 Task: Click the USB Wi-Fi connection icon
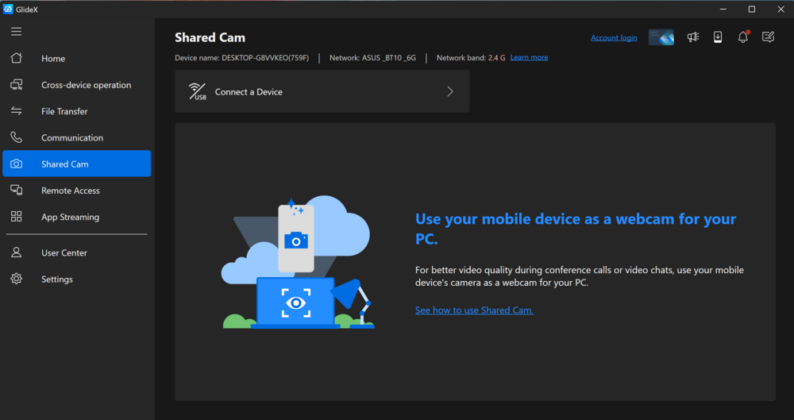197,92
